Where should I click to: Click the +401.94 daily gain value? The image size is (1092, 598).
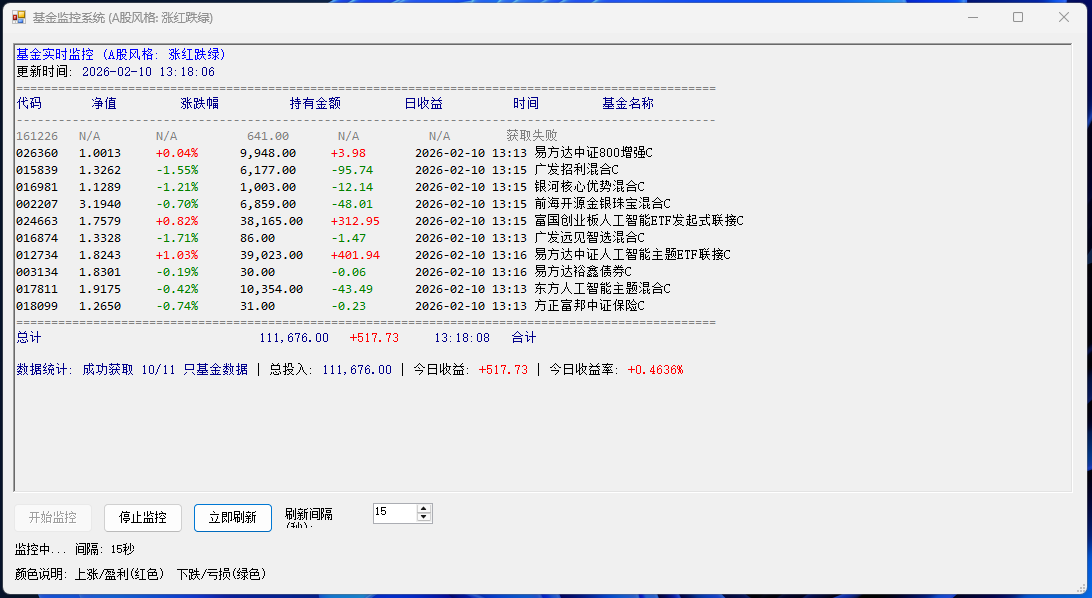pos(355,255)
